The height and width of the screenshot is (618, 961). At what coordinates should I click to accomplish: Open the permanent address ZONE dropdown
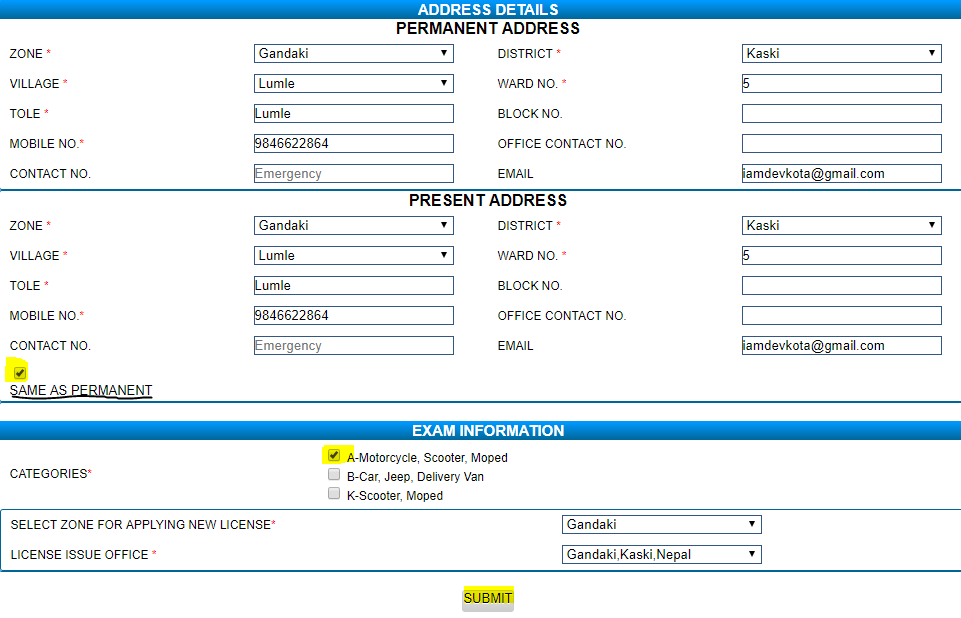tap(352, 53)
